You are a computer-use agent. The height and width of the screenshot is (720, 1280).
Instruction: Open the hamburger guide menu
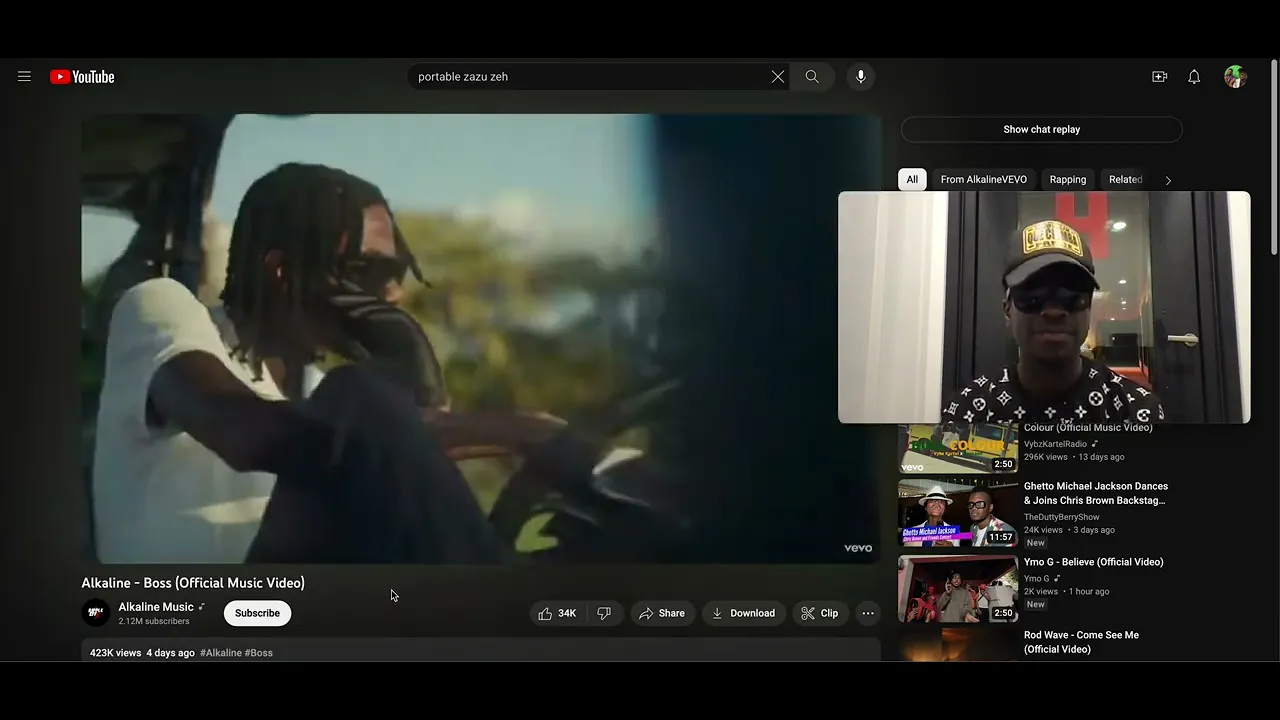(x=24, y=77)
